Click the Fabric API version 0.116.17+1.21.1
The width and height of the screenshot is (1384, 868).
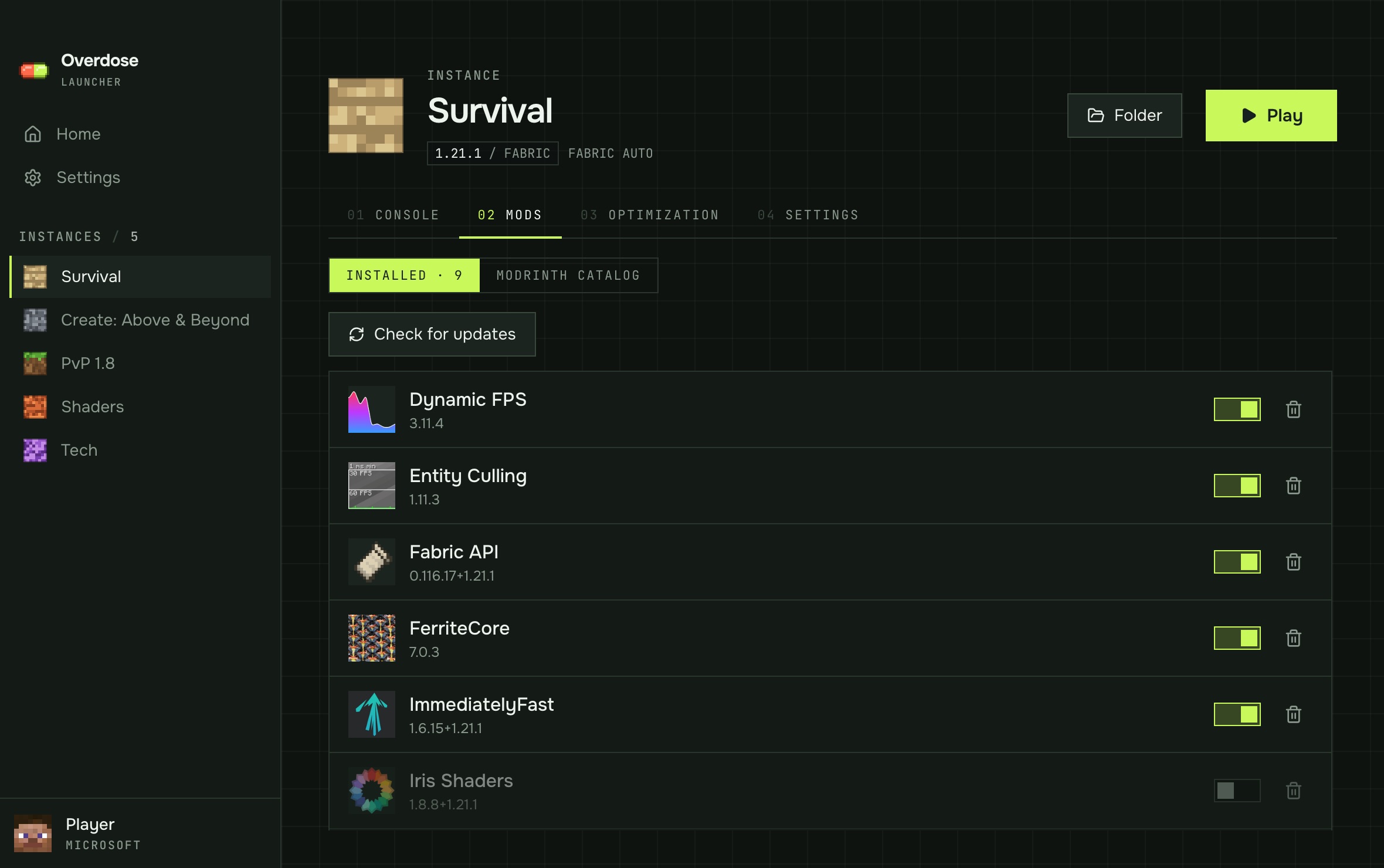452,576
